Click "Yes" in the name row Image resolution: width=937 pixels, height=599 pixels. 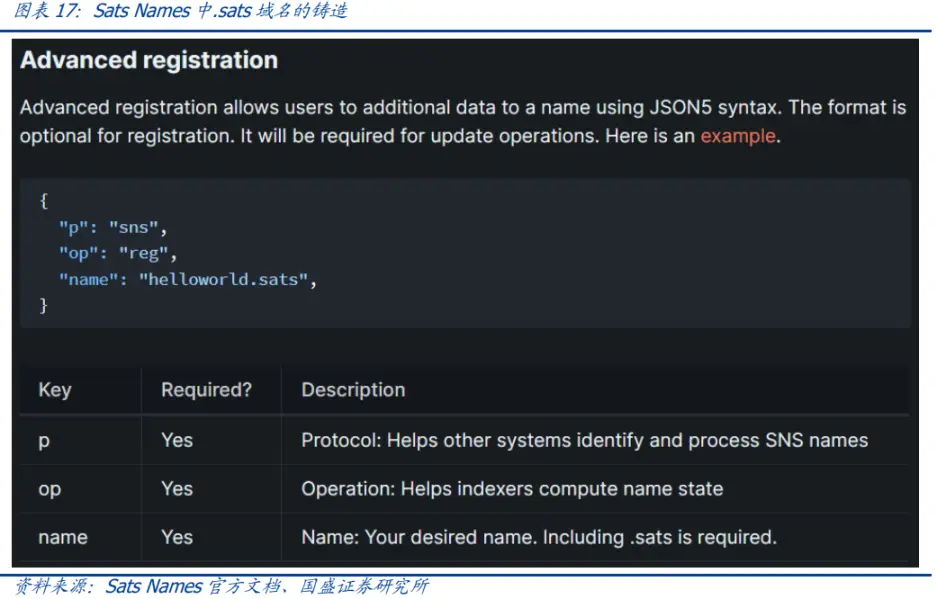pyautogui.click(x=177, y=537)
